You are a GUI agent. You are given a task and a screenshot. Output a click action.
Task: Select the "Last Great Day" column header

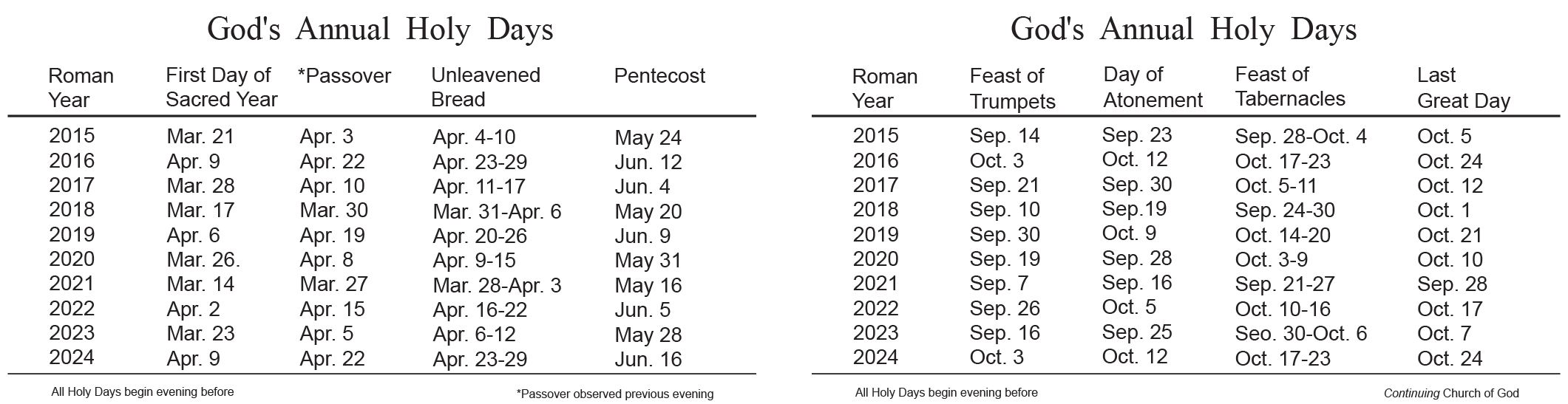pos(1462,88)
